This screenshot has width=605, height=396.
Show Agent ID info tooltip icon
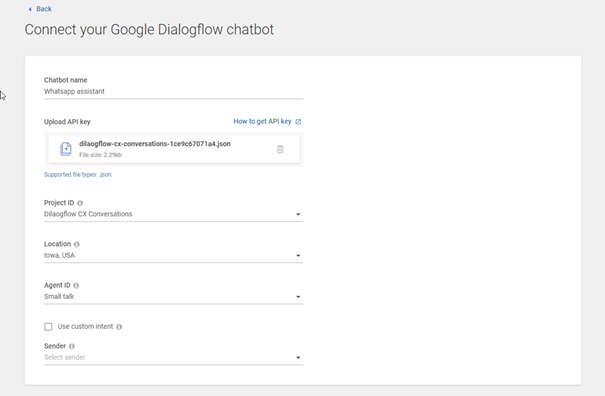pyautogui.click(x=76, y=286)
